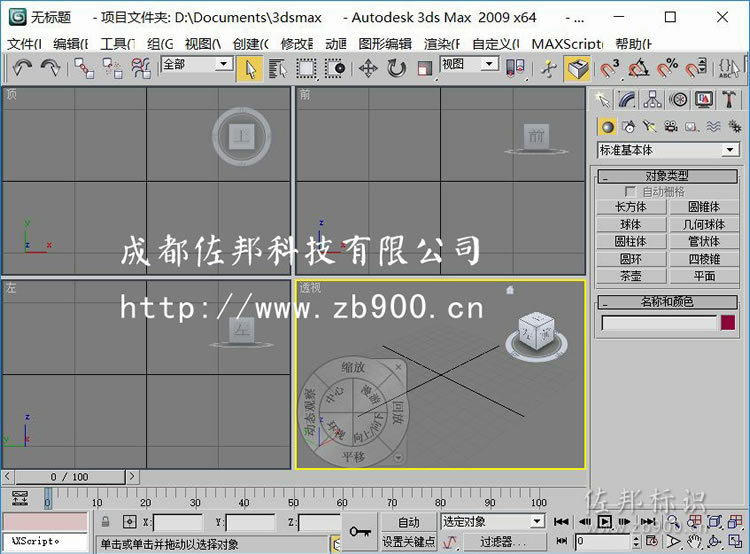The width and height of the screenshot is (750, 554).
Task: Collapse the 对象类型 rollout
Action: [x=667, y=176]
